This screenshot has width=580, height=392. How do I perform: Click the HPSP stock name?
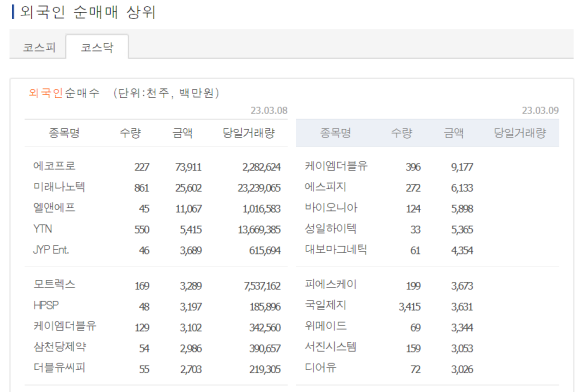coord(46,305)
